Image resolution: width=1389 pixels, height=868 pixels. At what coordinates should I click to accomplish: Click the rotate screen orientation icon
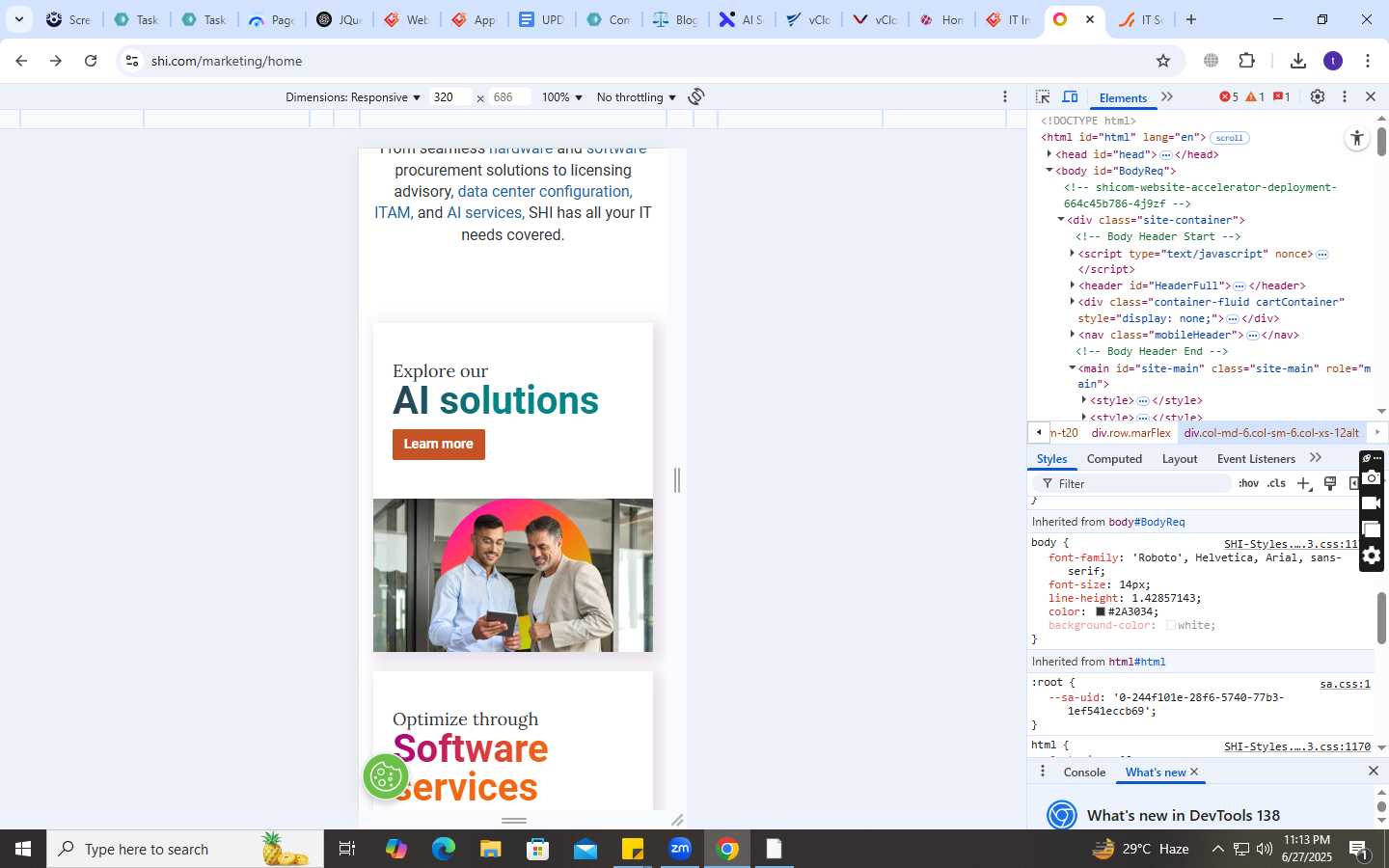696,96
